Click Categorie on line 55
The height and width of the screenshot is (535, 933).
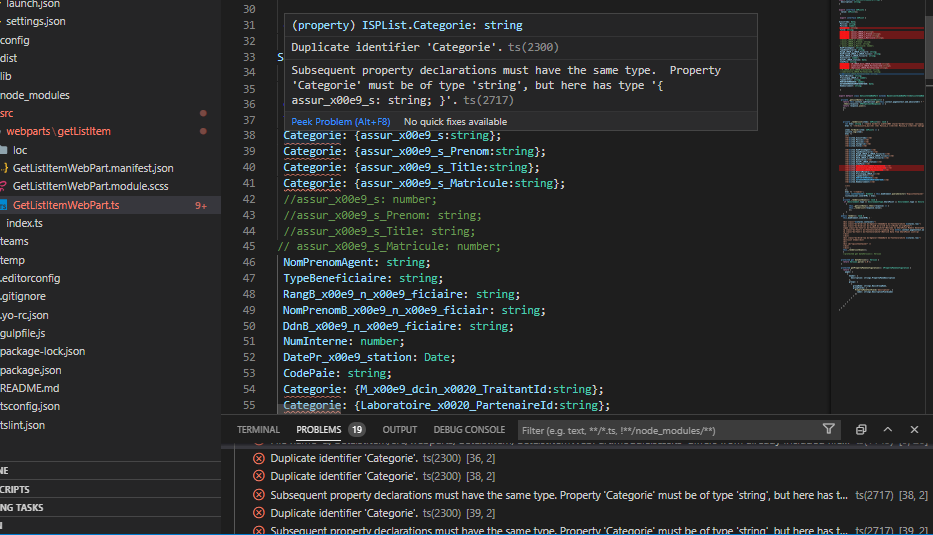[x=312, y=405]
